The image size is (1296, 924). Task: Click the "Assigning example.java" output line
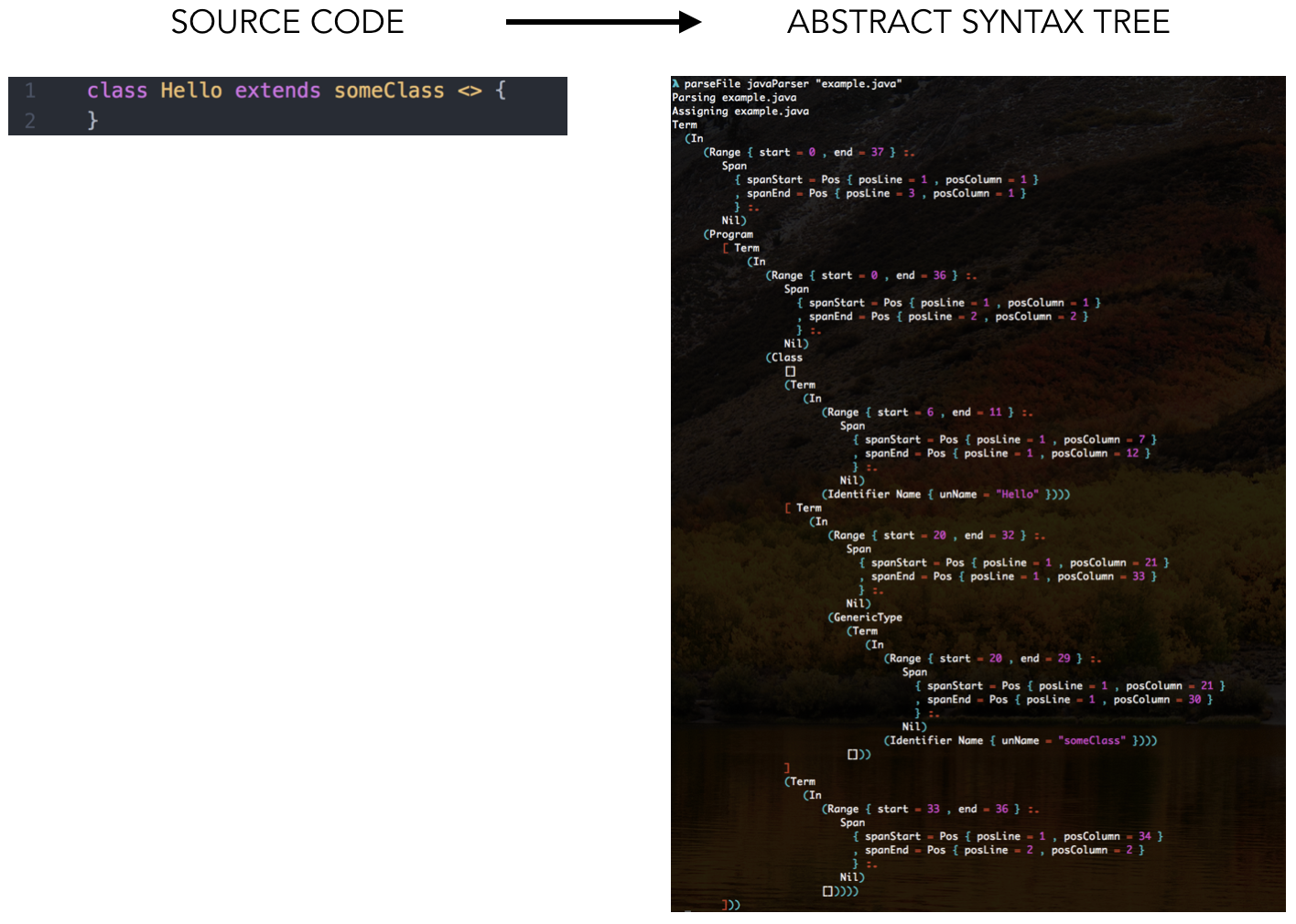coord(740,111)
